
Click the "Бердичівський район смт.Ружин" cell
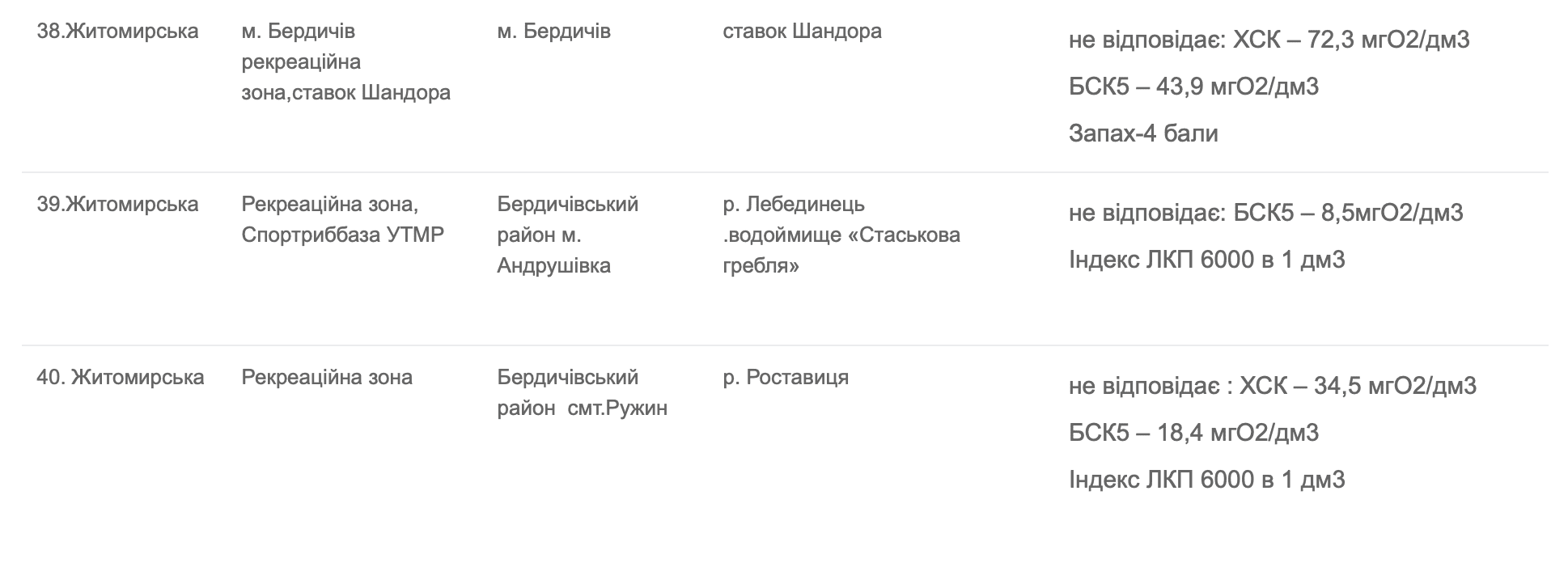(582, 393)
